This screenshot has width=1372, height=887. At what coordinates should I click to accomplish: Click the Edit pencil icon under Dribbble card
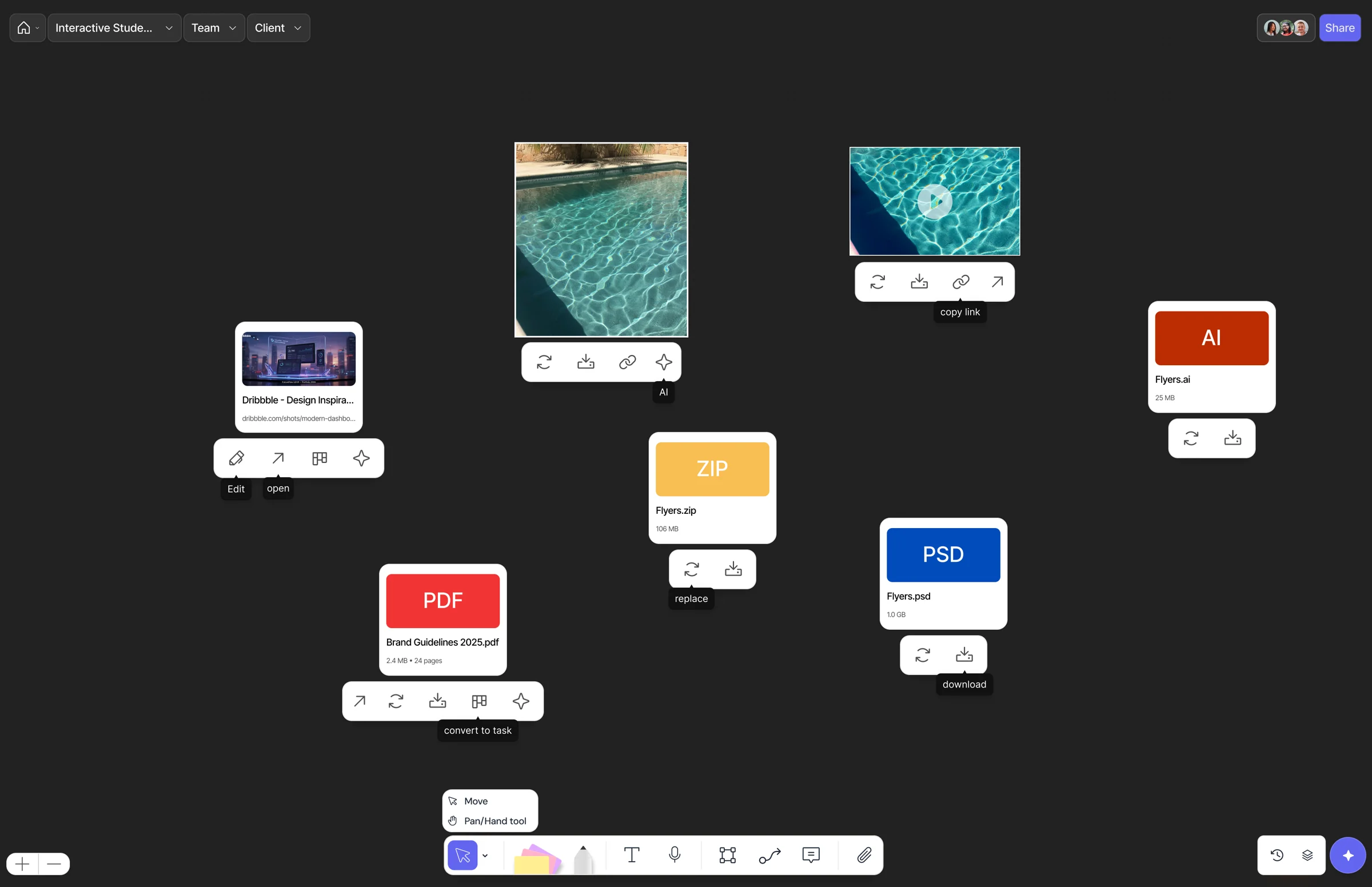(236, 458)
